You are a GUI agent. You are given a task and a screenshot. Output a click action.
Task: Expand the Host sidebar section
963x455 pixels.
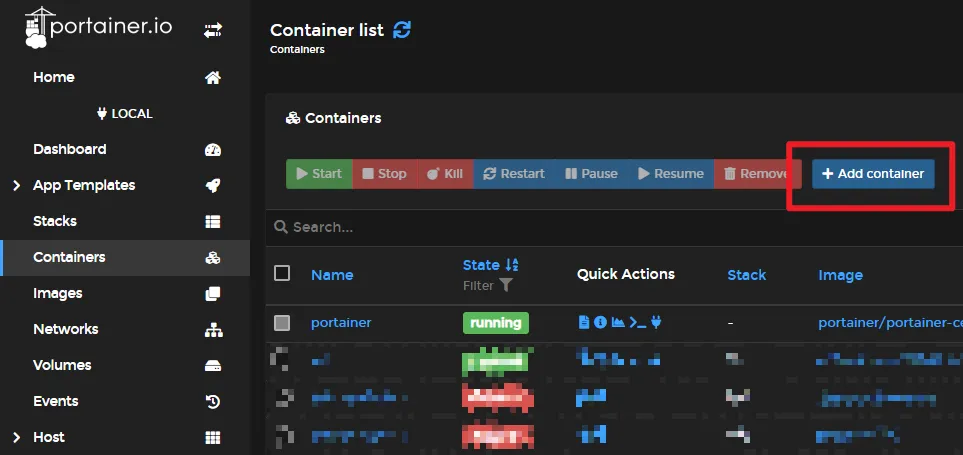tap(17, 437)
